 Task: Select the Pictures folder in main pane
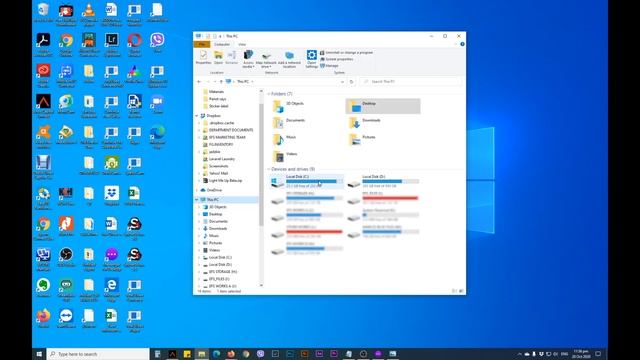tap(383, 139)
